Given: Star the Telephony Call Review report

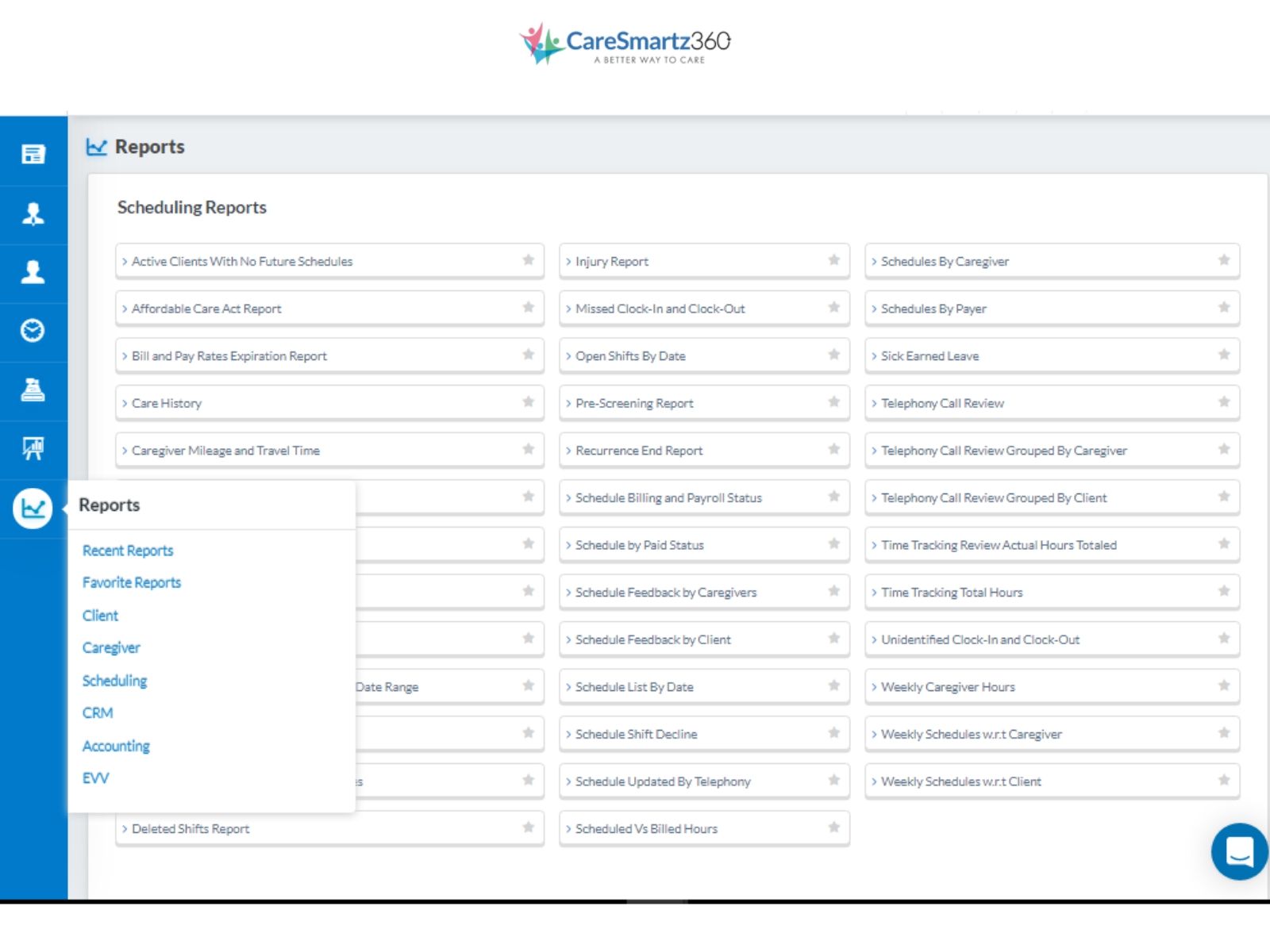Looking at the screenshot, I should (x=1224, y=402).
